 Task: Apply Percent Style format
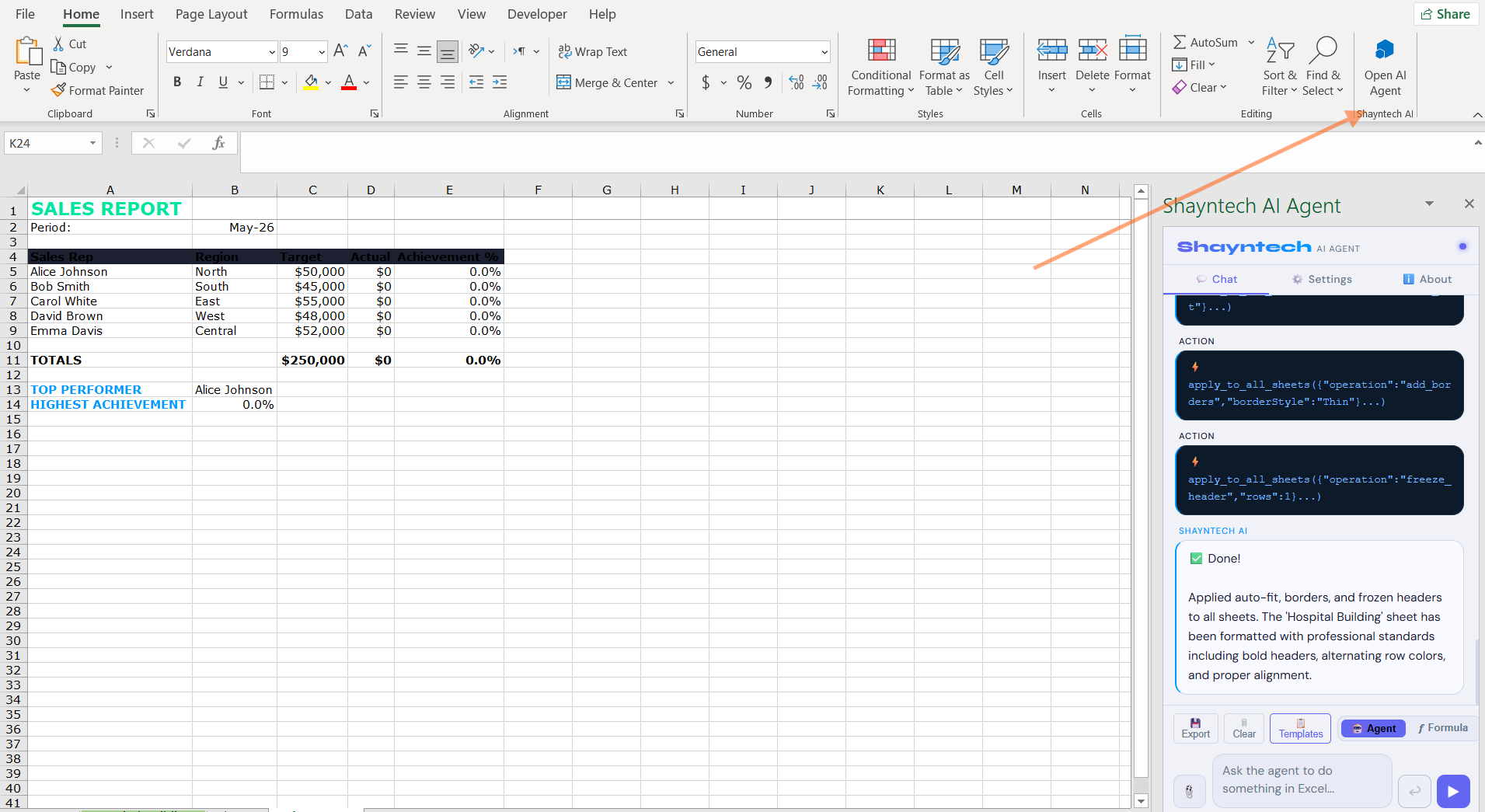point(744,82)
